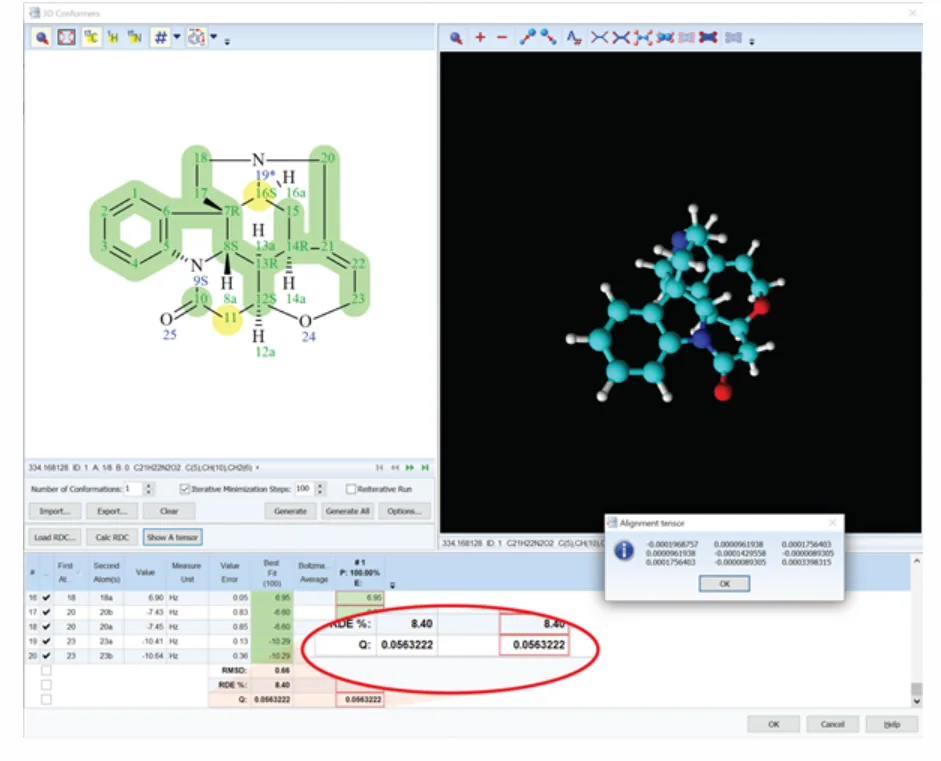Screen dimensions: 941x761
Task: Close the Alignment tensor dialog
Action: click(x=832, y=523)
